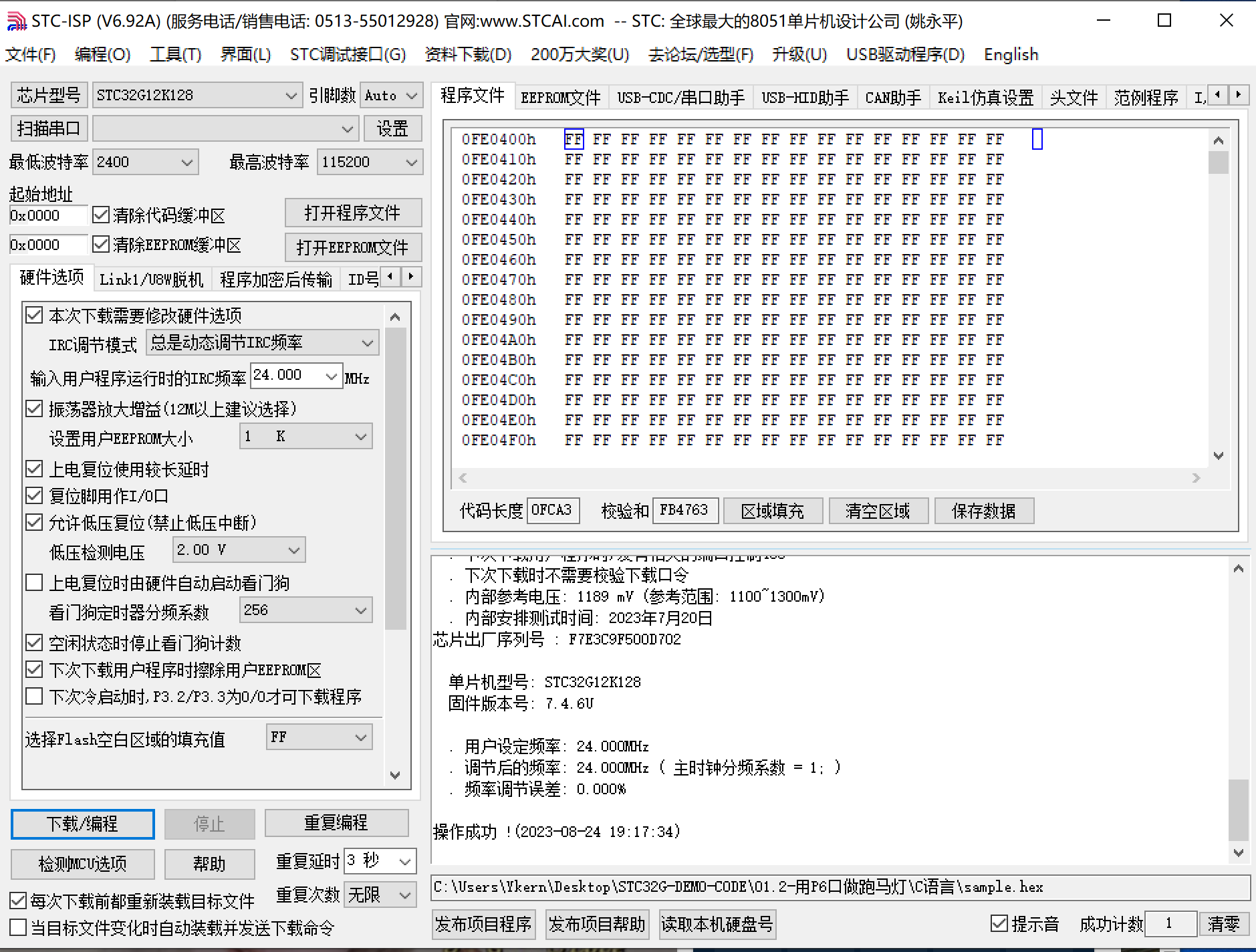Open IRC frequency 24.000 MHz dropdown
The image size is (1256, 952).
click(296, 376)
